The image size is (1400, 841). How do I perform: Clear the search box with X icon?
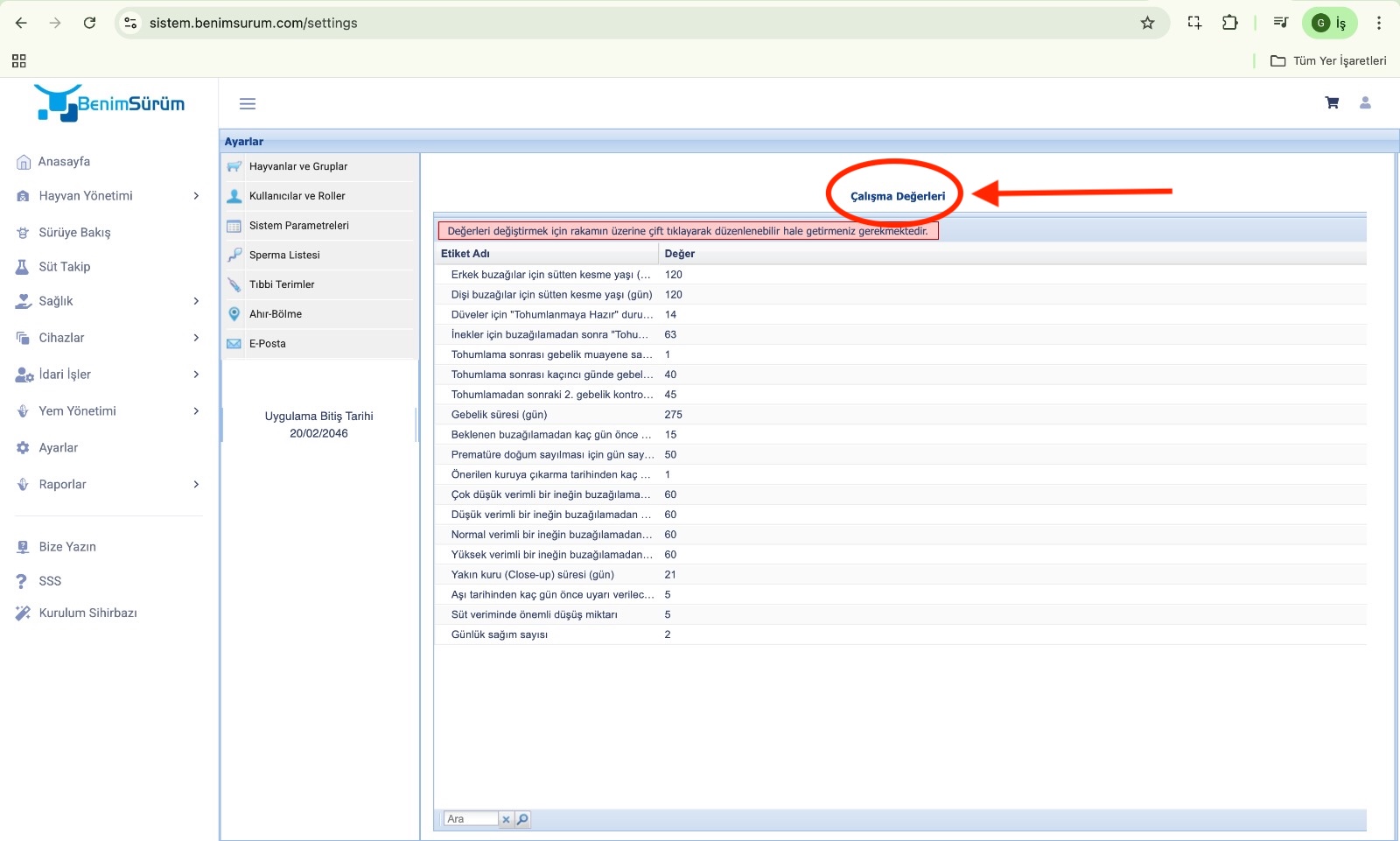coord(506,819)
